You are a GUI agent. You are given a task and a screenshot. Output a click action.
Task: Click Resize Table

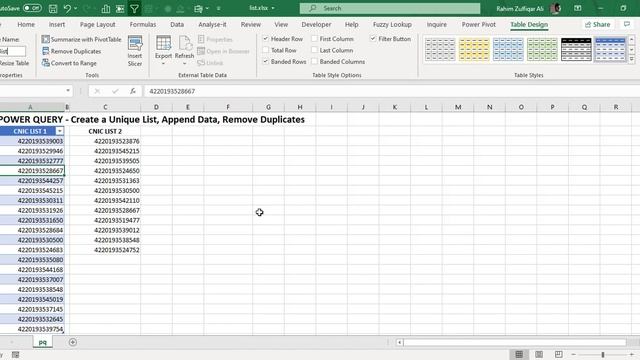(14, 63)
